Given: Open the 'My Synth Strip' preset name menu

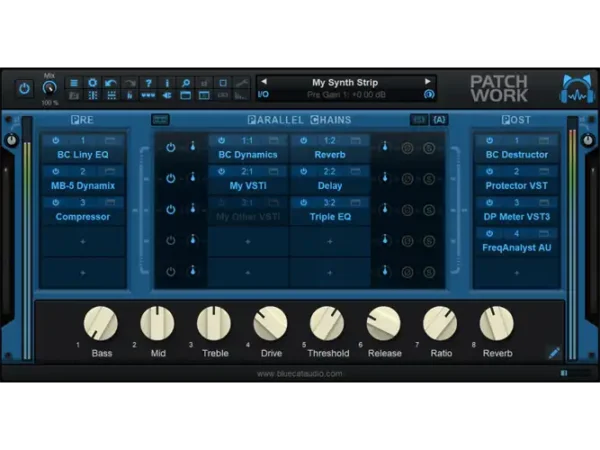Looking at the screenshot, I should coord(345,82).
